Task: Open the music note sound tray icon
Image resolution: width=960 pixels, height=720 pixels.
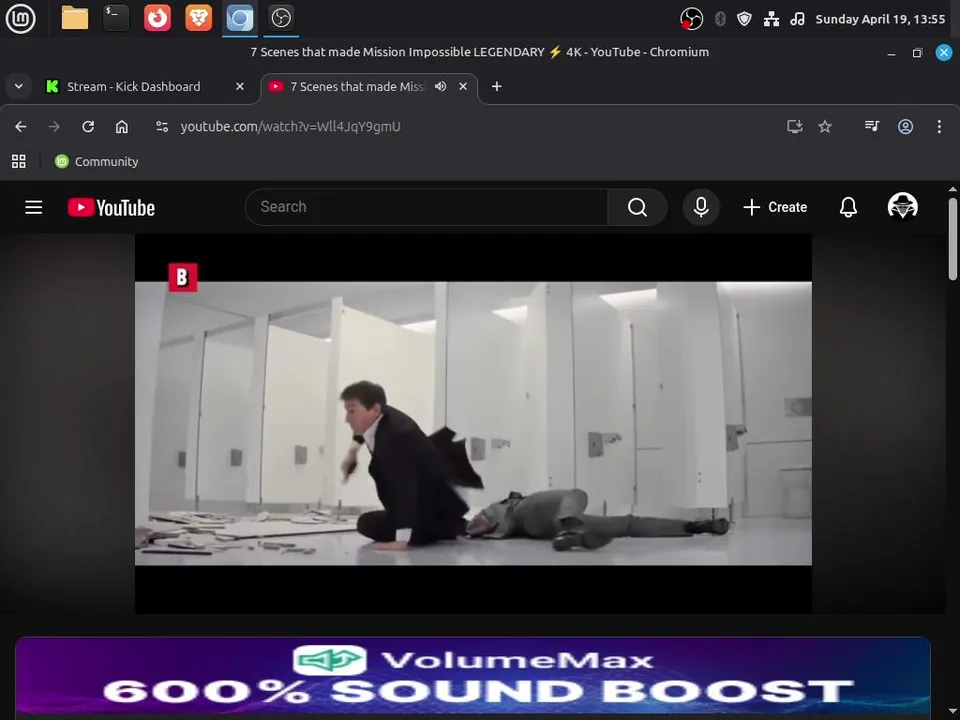Action: [x=797, y=19]
